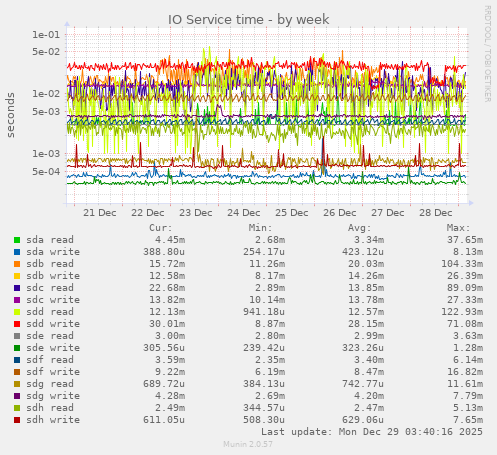Click the 'Avg:' column header
This screenshot has height=455, width=497.
pyautogui.click(x=359, y=228)
